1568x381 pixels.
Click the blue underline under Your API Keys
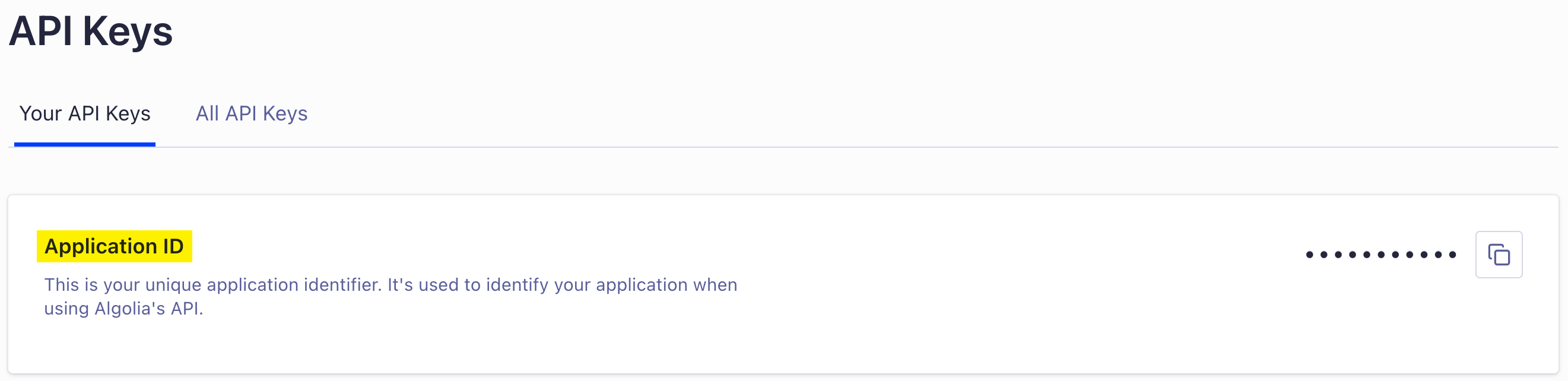85,144
